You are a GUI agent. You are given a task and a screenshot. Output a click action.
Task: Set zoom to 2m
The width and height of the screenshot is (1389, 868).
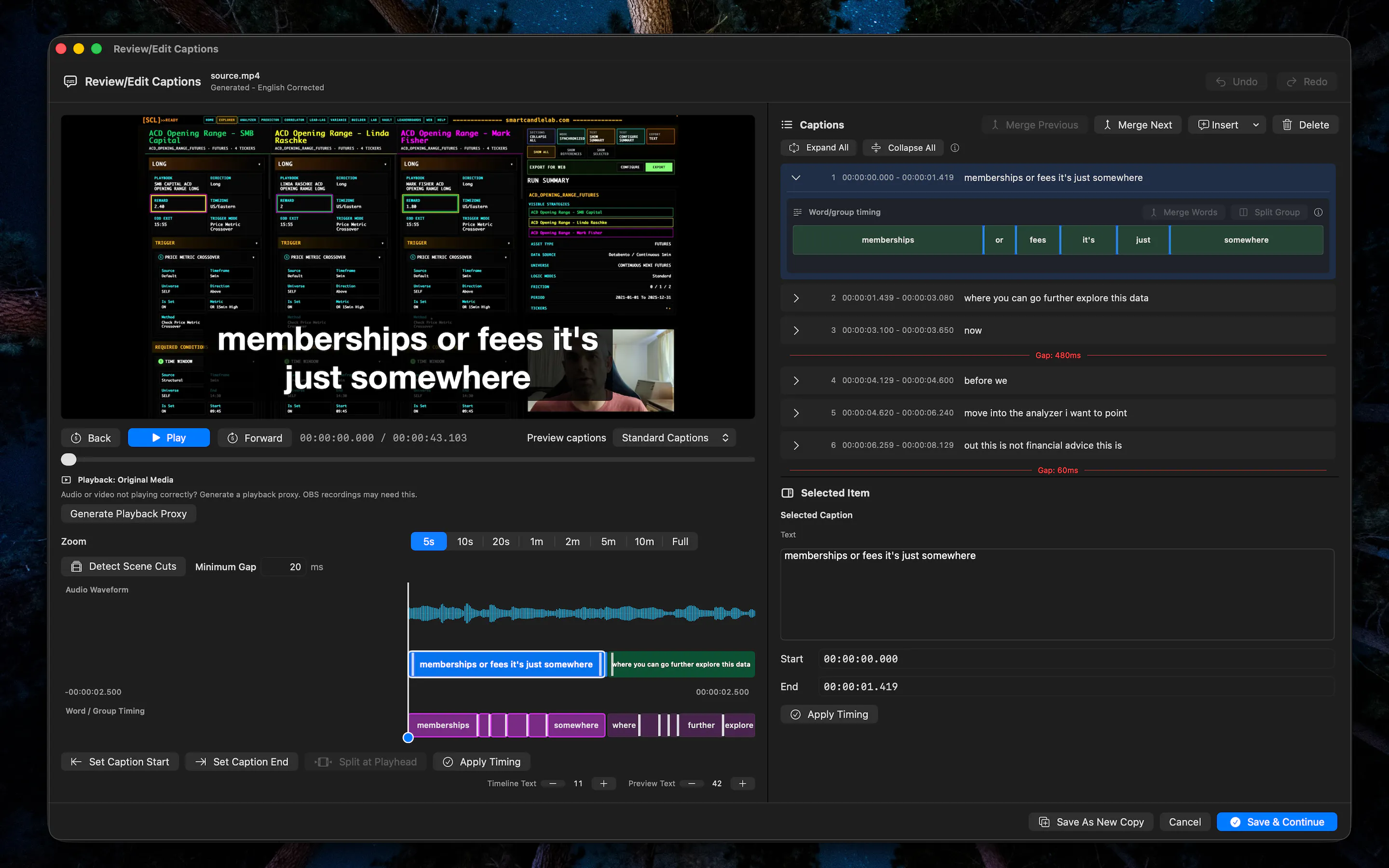572,542
